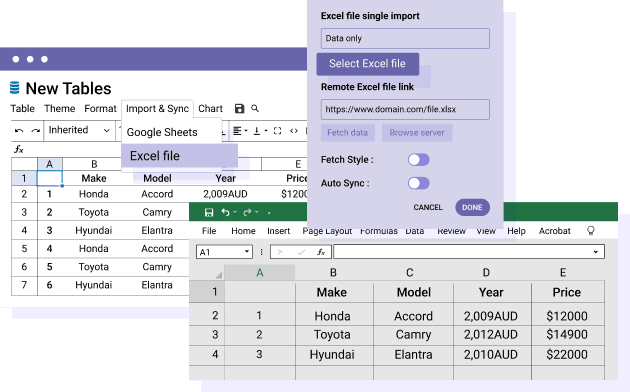
Task: Open the Theme menu
Action: point(59,108)
